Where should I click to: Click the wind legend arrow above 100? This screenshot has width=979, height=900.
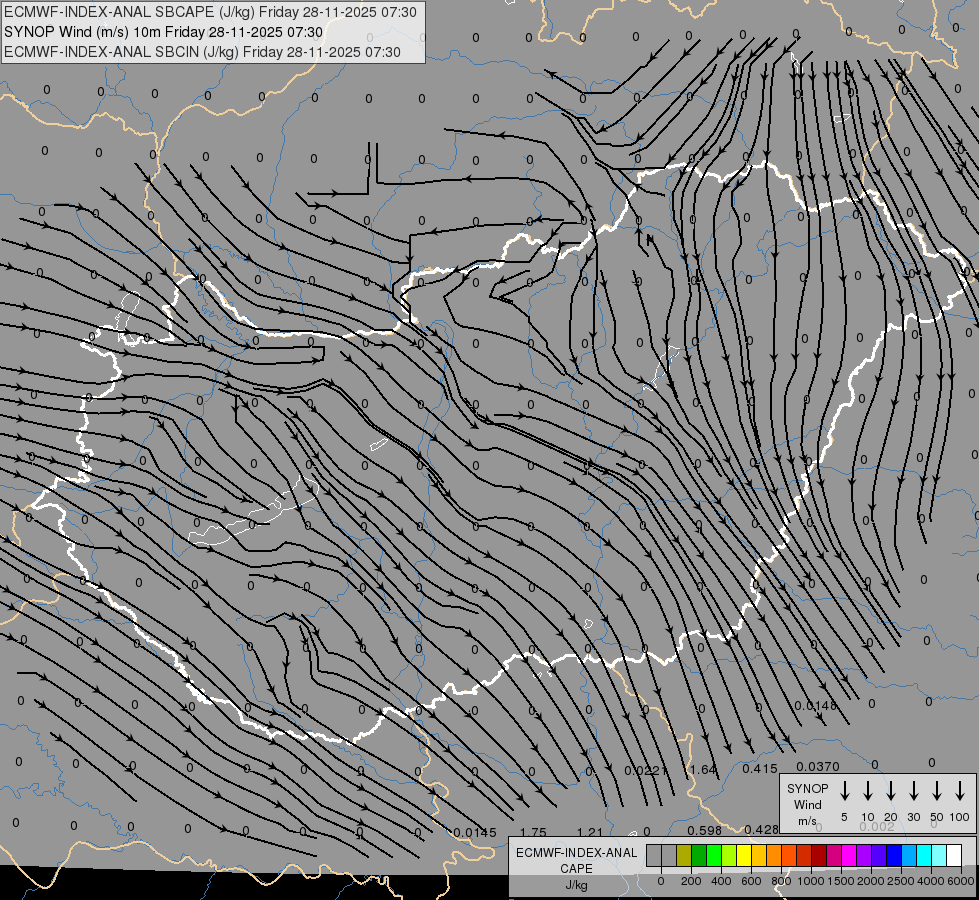coord(960,791)
